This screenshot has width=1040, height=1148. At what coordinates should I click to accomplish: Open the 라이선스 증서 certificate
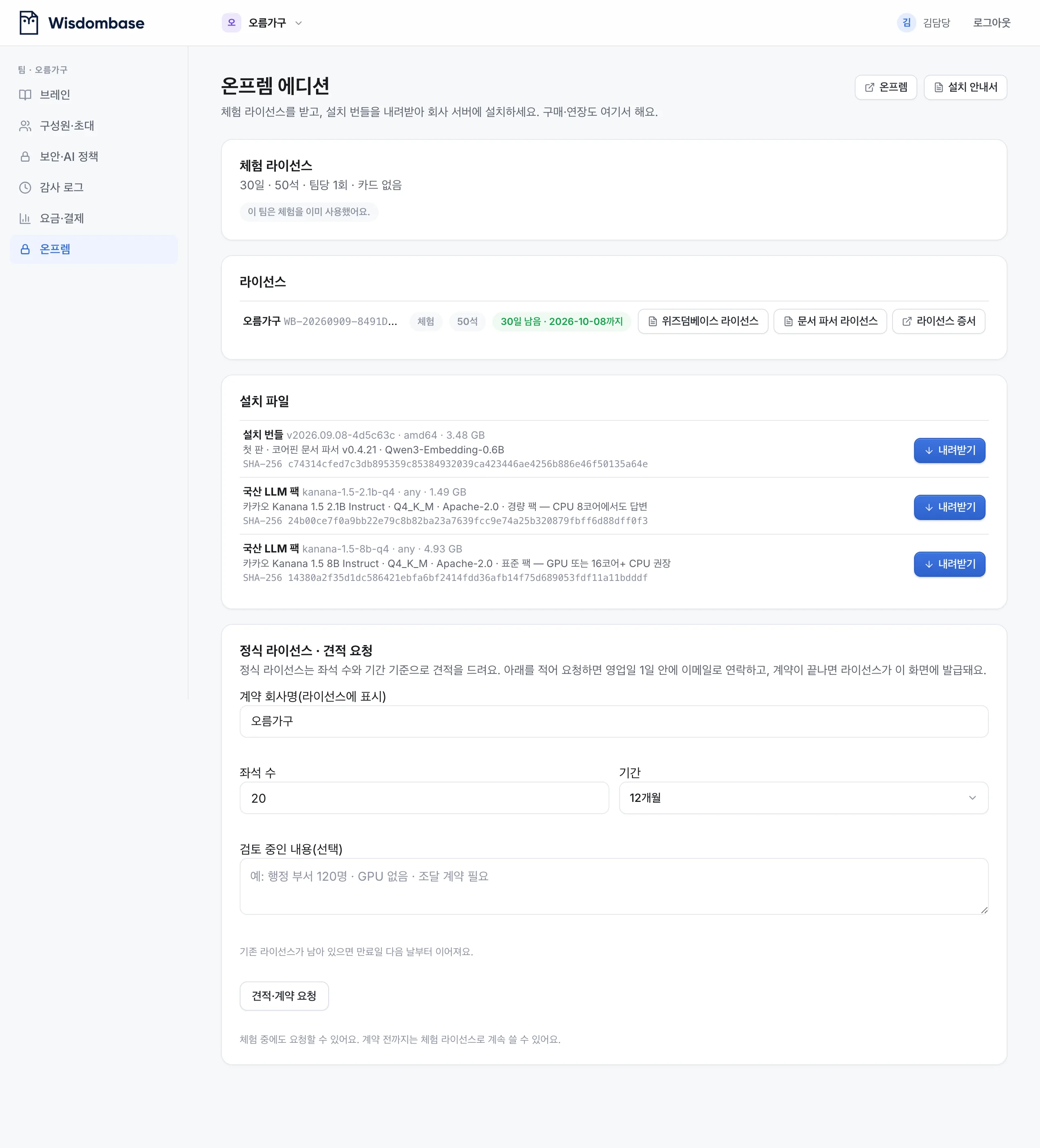click(938, 321)
